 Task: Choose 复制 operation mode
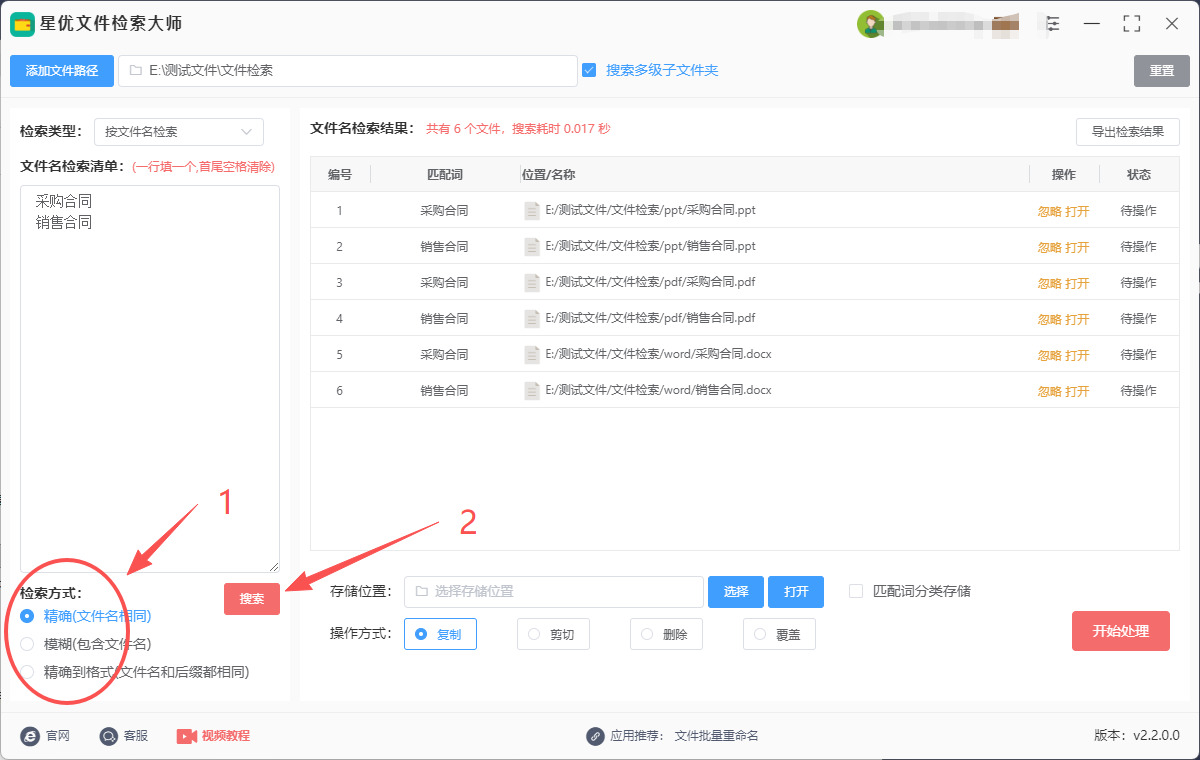point(440,634)
